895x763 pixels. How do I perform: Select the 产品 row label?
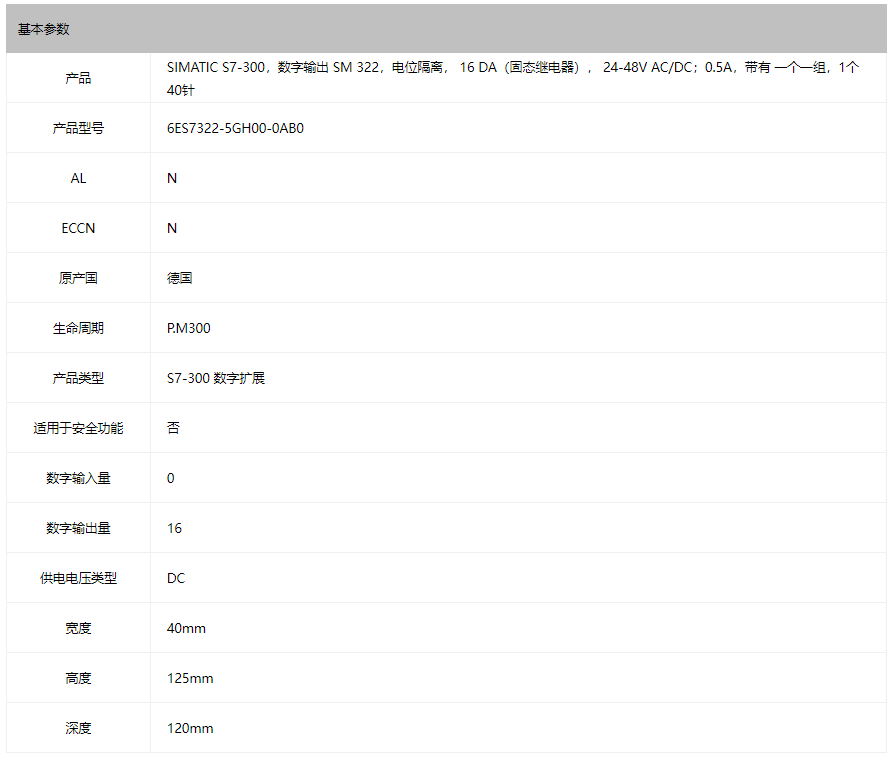click(78, 78)
